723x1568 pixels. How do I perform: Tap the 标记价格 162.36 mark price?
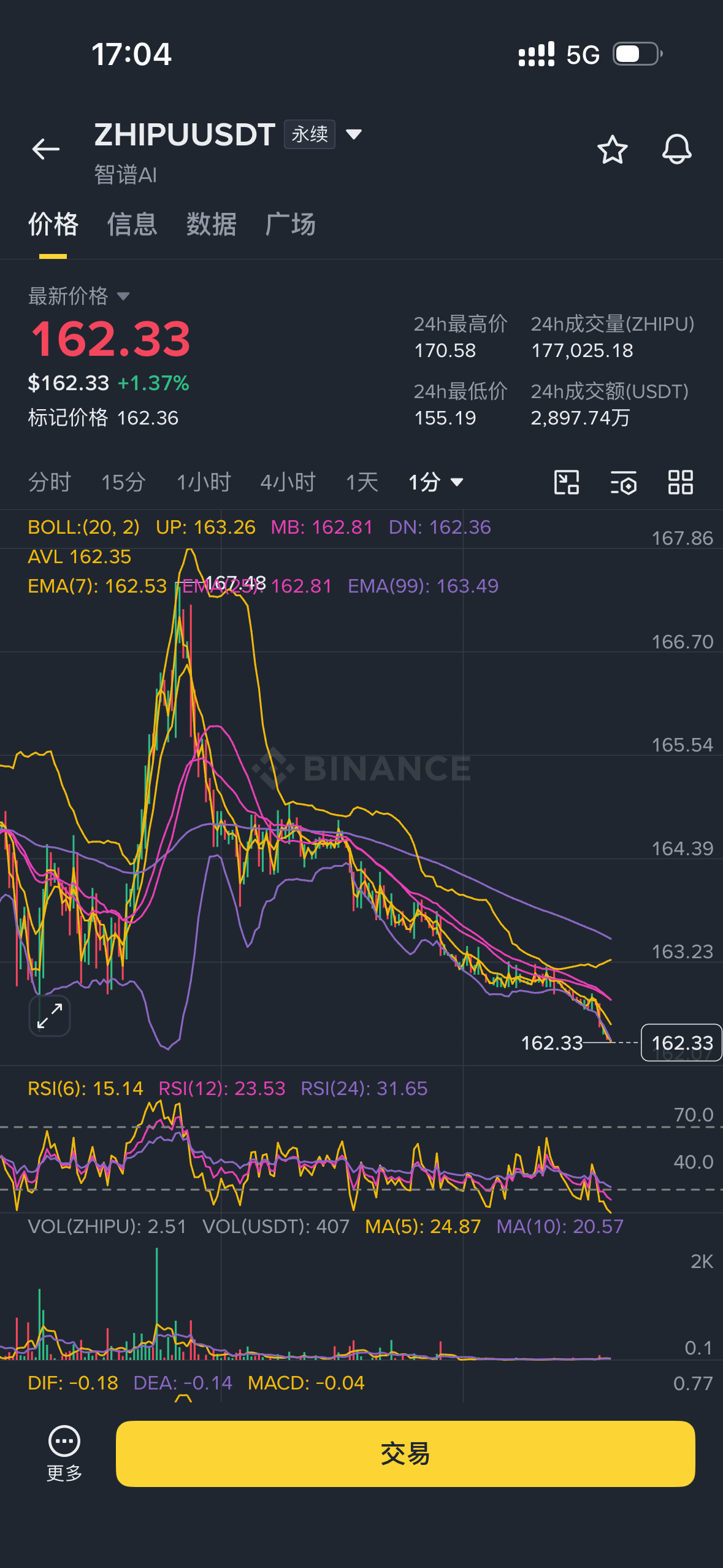pyautogui.click(x=103, y=418)
